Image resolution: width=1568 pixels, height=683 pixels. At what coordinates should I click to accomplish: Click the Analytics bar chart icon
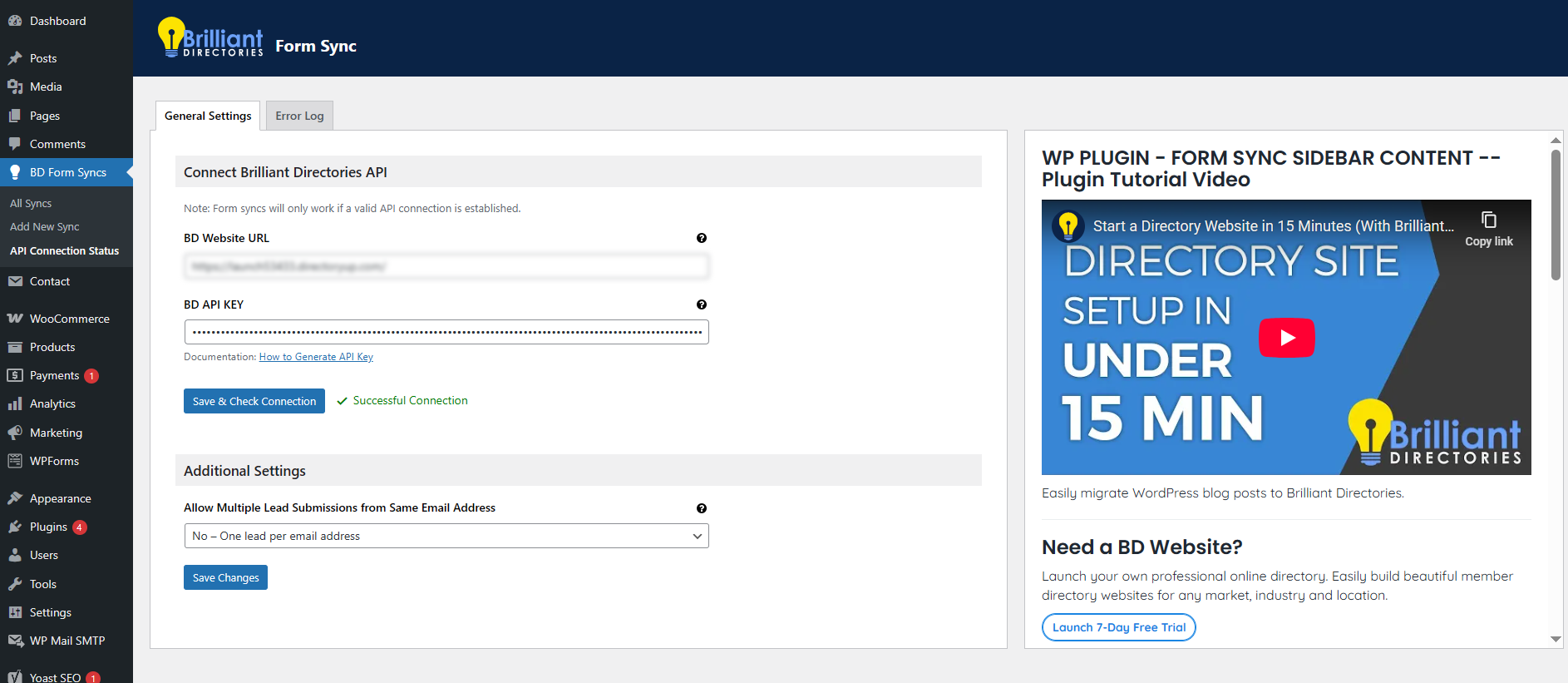click(15, 403)
